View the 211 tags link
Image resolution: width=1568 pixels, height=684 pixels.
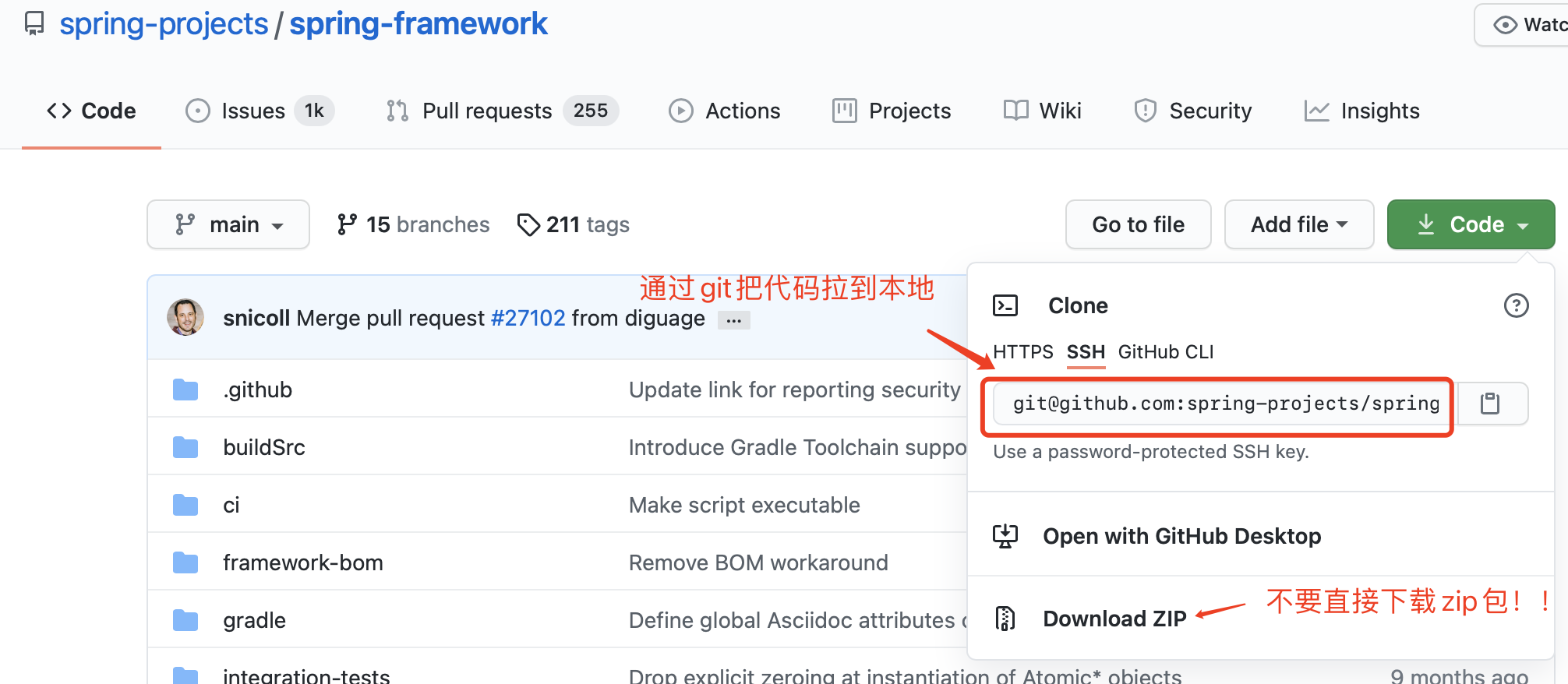tap(573, 224)
